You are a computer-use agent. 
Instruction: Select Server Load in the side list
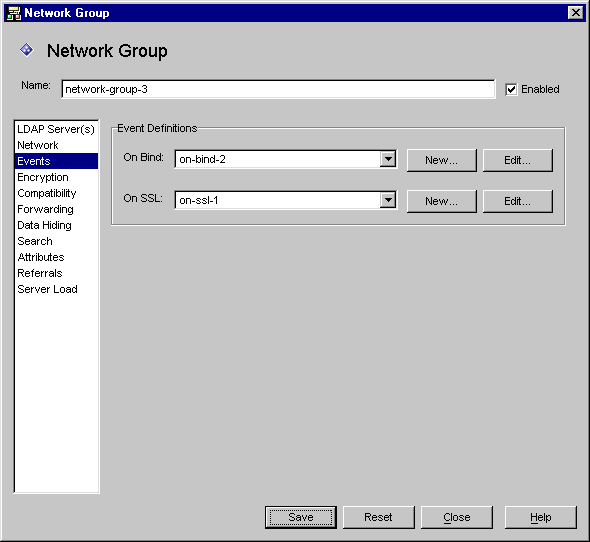click(x=56, y=289)
